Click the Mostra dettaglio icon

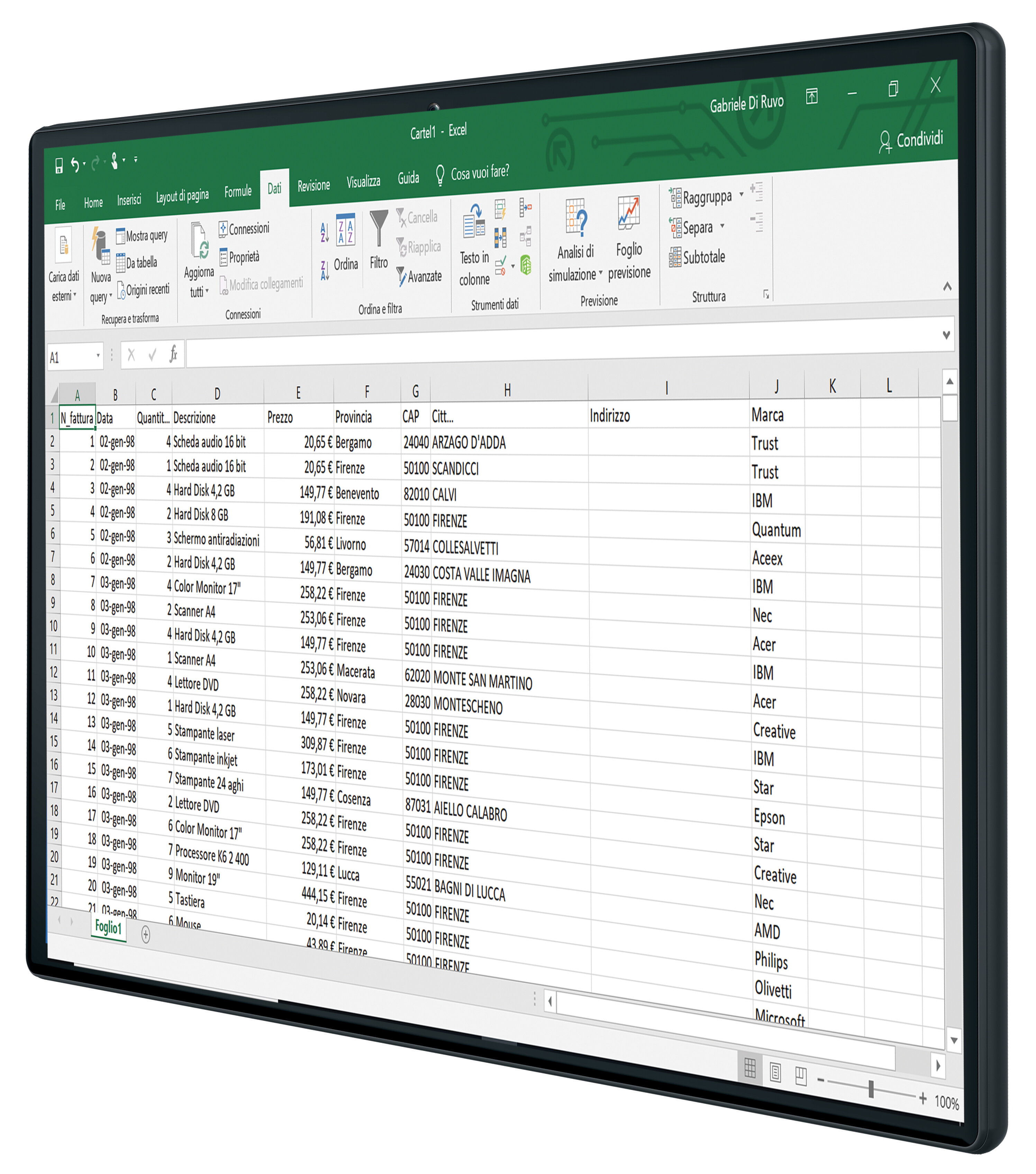757,192
